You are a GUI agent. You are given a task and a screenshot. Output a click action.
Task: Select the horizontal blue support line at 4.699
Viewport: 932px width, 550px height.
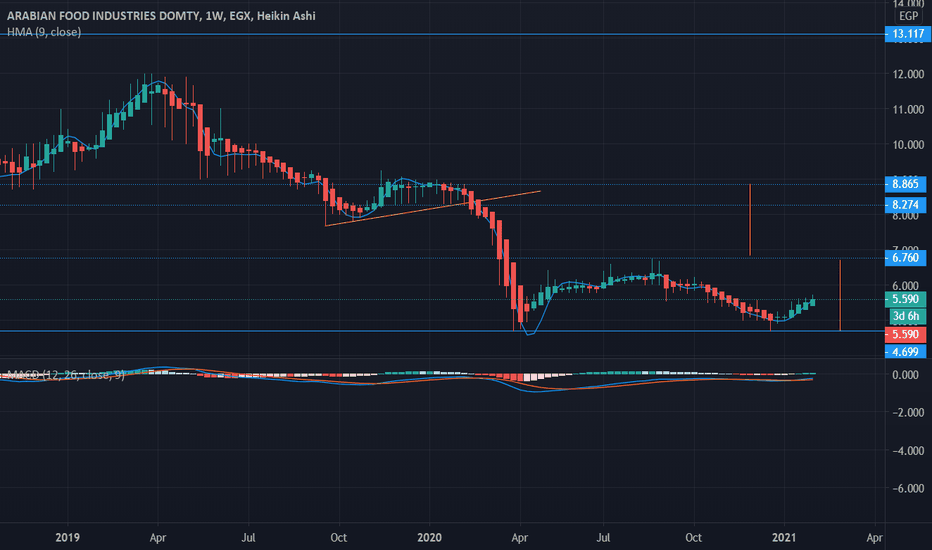(x=442, y=331)
